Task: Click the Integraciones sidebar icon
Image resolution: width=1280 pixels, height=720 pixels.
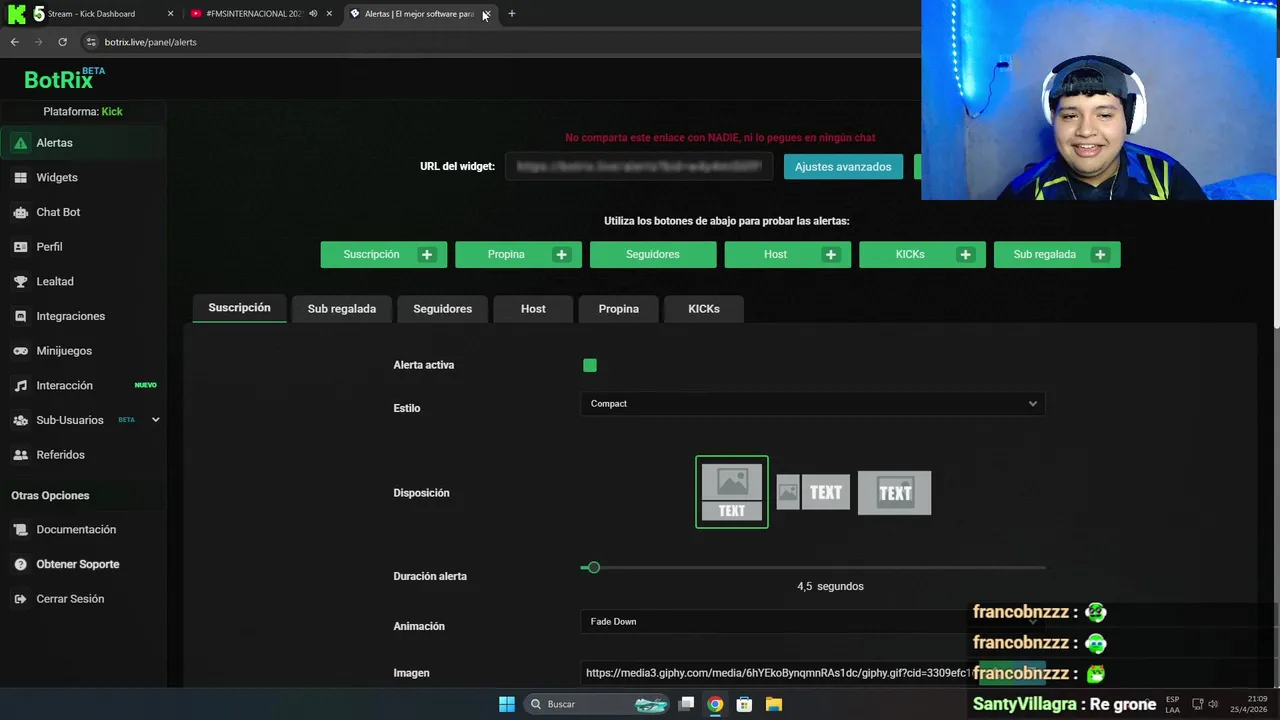Action: pos(20,316)
